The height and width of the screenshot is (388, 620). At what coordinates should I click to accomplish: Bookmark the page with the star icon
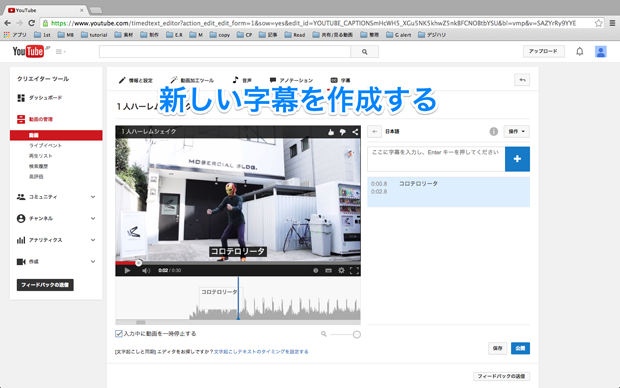tap(599, 23)
